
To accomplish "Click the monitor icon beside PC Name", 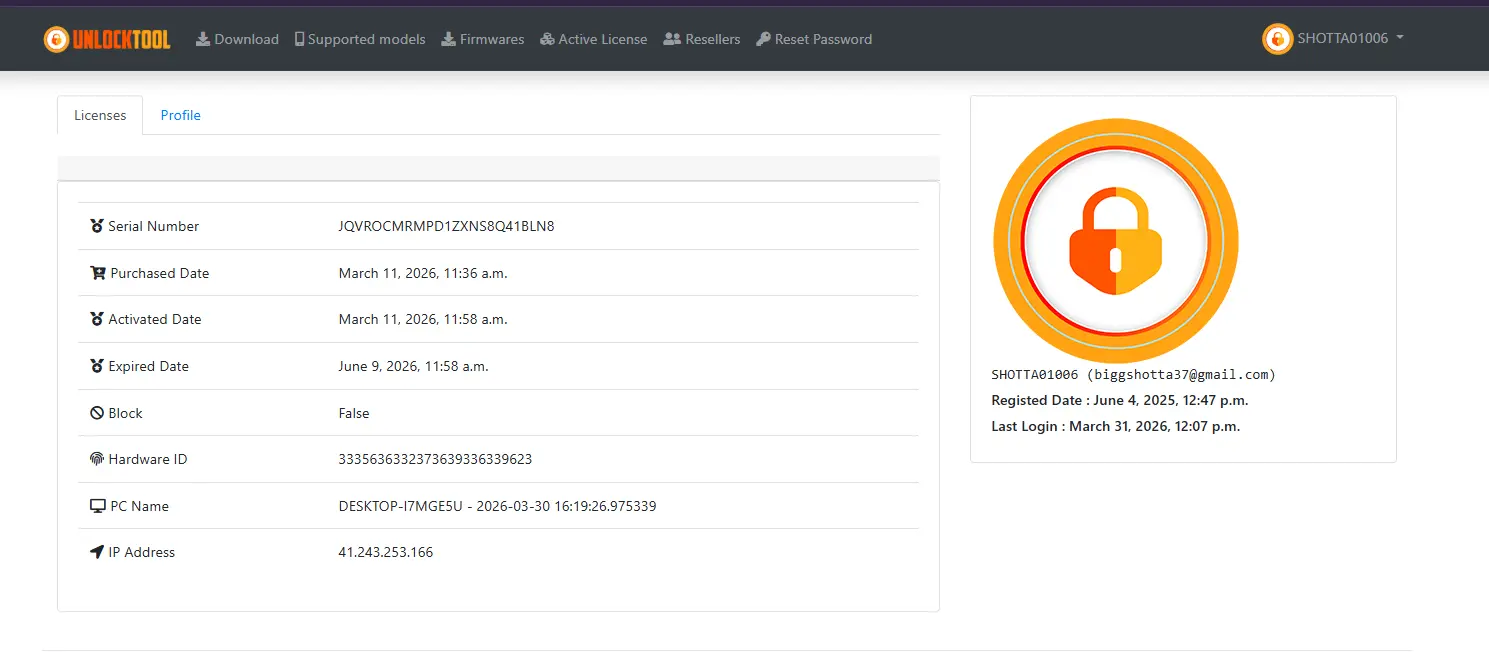I will pyautogui.click(x=98, y=506).
